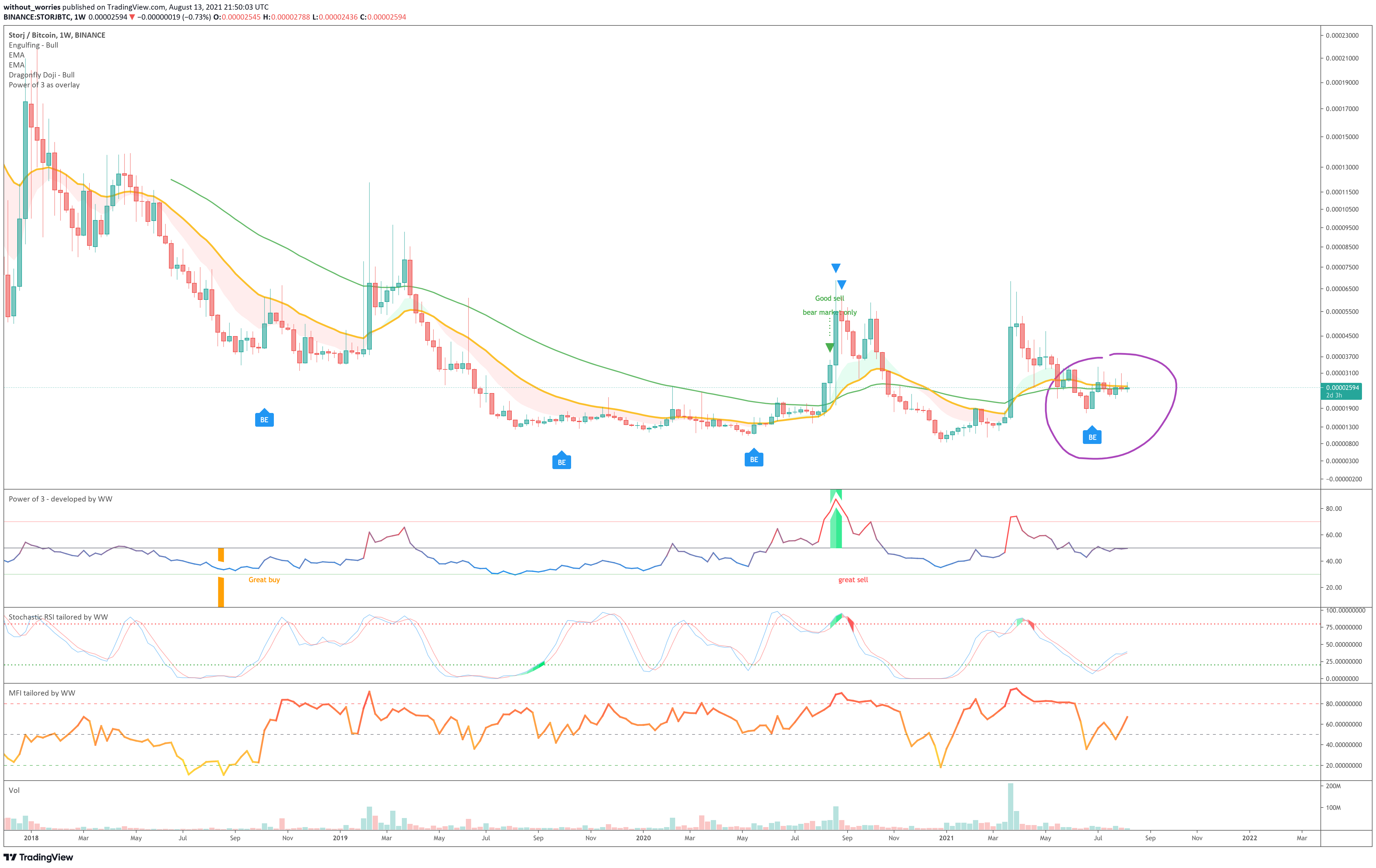Select the Power of 3 as overlay label
Screen dimensions: 1376x868
(44, 84)
